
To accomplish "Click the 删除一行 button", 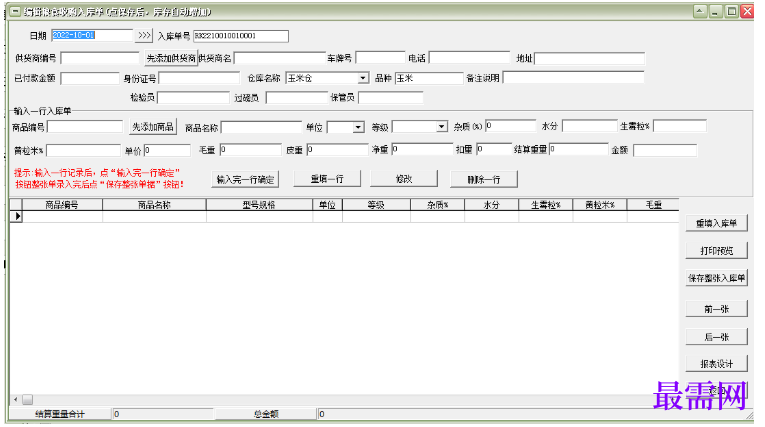I will 484,180.
